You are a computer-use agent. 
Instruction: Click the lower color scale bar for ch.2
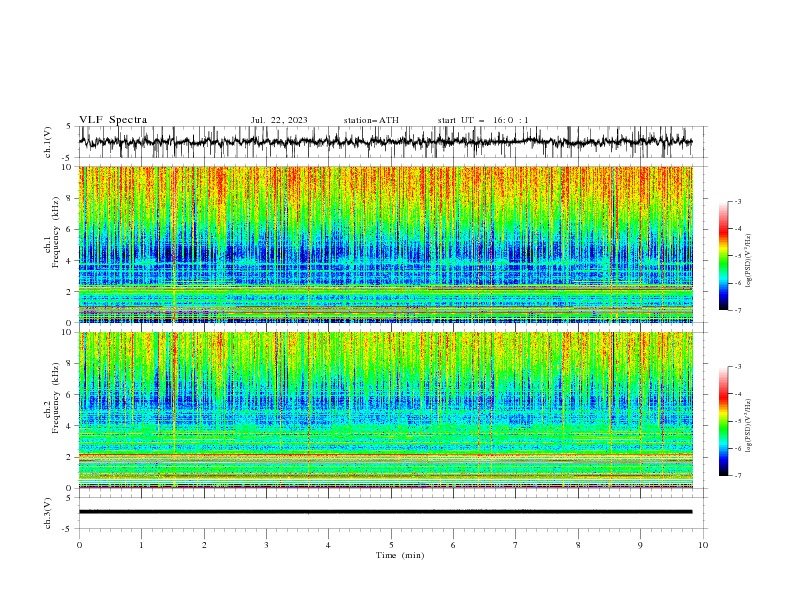[x=723, y=421]
